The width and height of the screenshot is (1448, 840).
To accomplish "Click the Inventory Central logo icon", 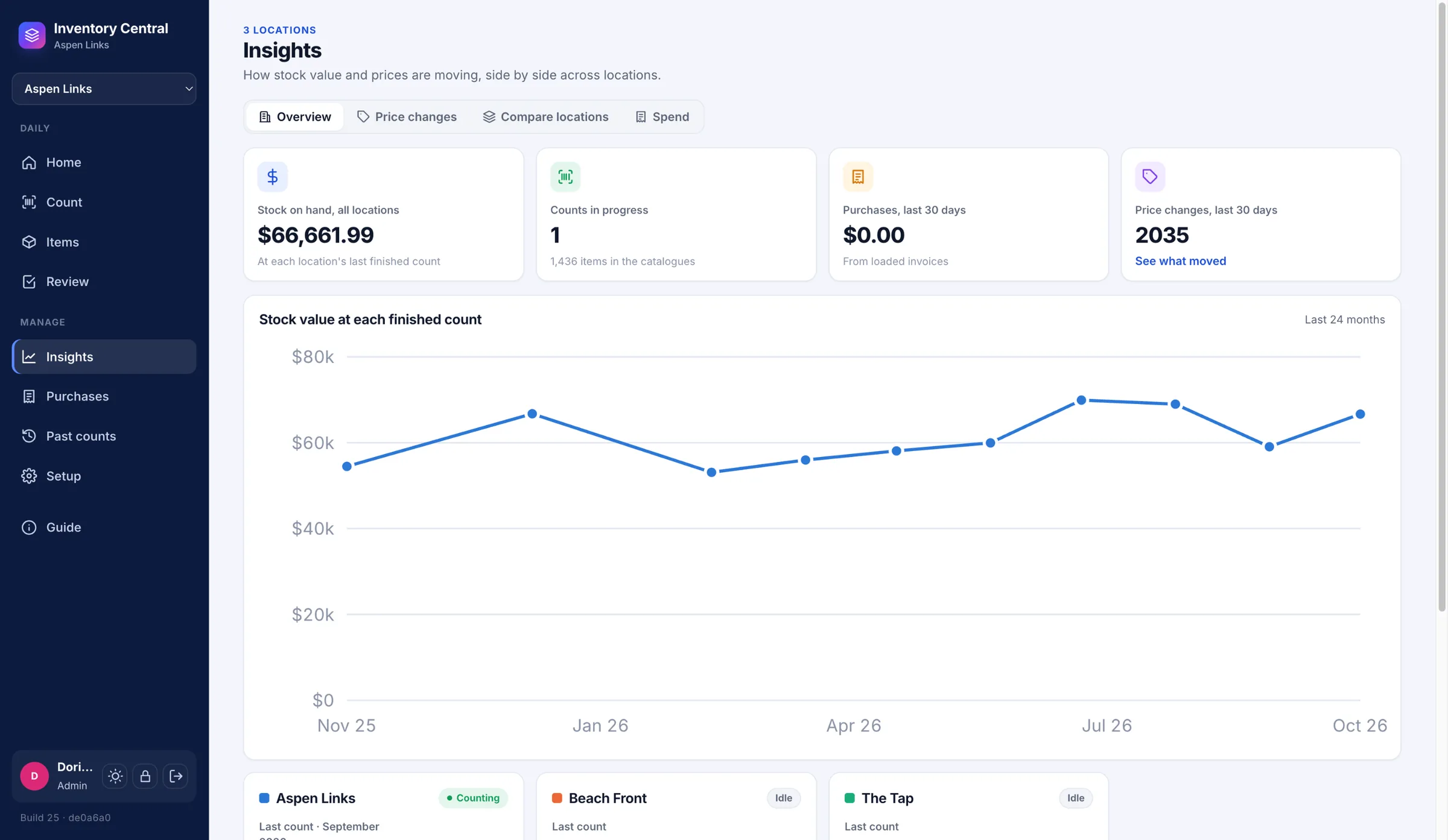I will [x=32, y=35].
